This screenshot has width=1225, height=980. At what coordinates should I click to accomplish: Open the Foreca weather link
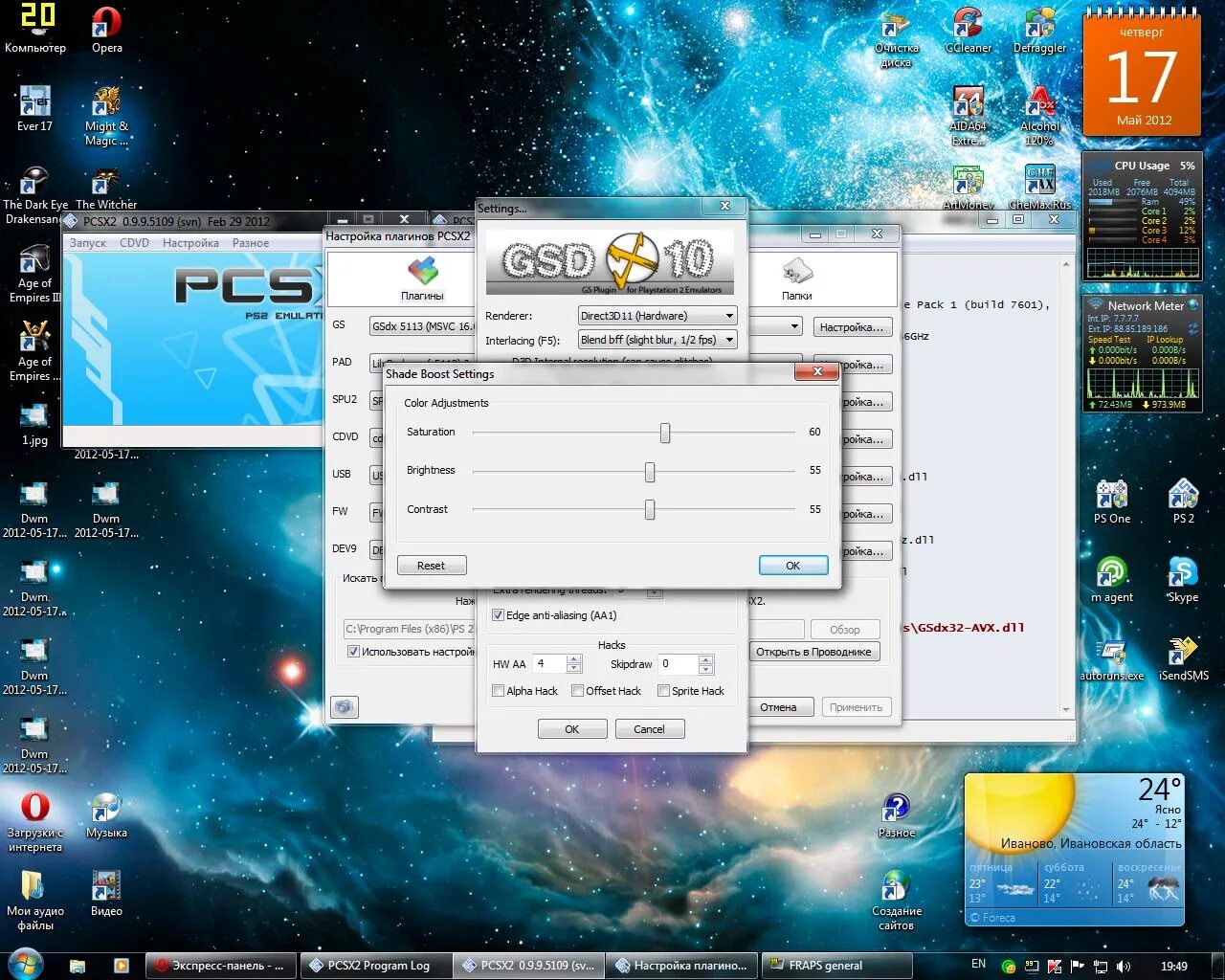pyautogui.click(x=992, y=917)
